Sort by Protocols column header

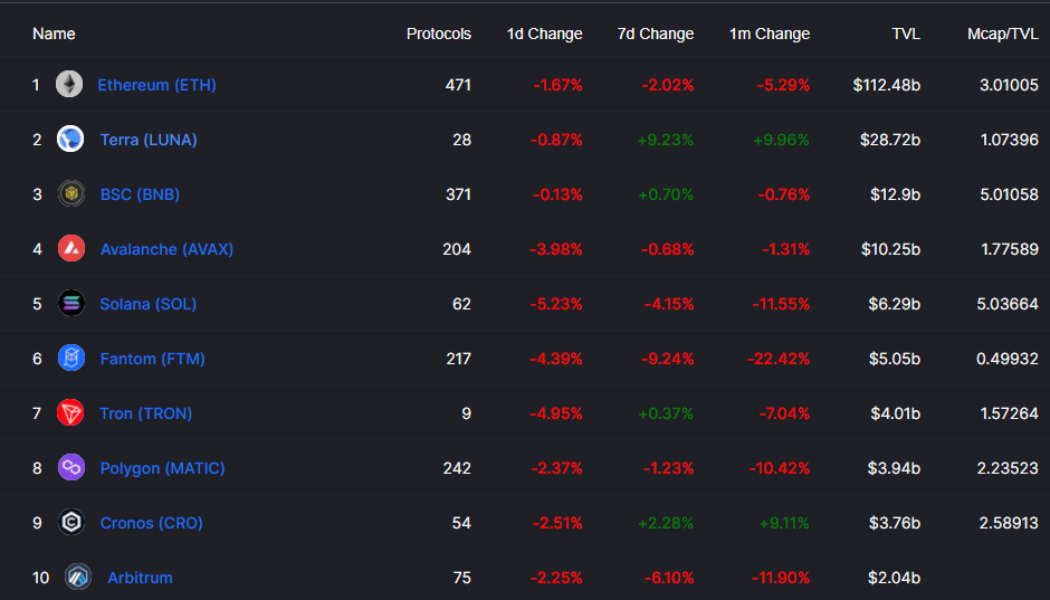point(438,34)
